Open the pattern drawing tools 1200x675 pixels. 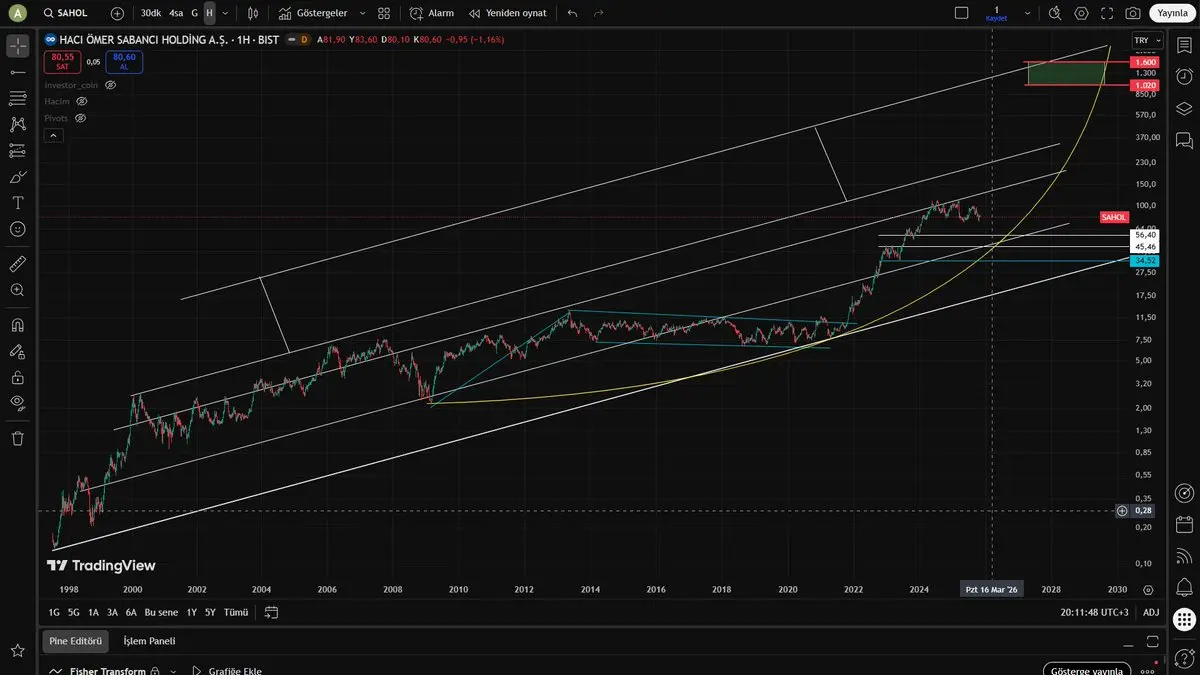[x=17, y=124]
